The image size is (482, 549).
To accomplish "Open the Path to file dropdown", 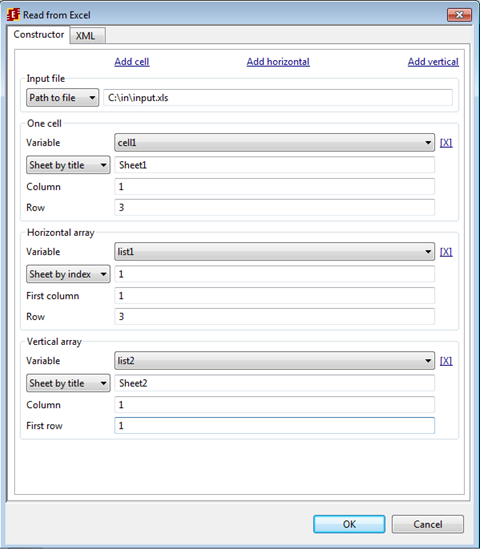I will click(63, 98).
